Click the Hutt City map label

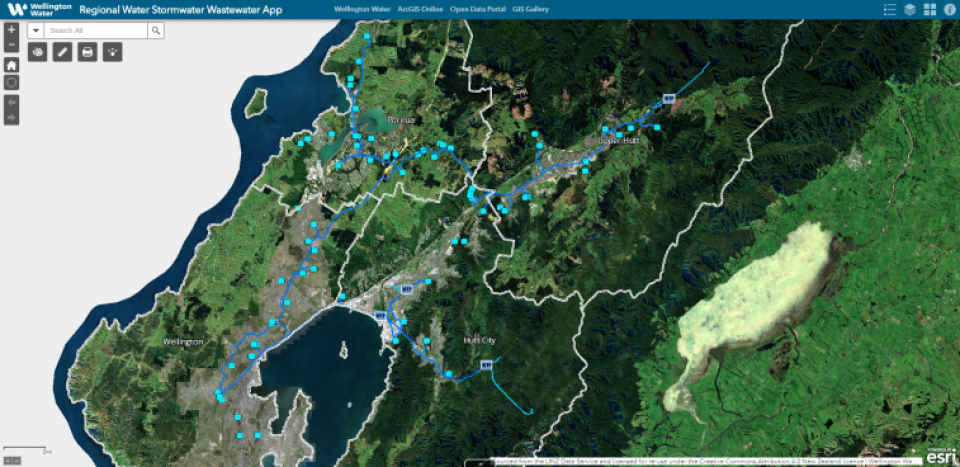pyautogui.click(x=479, y=340)
